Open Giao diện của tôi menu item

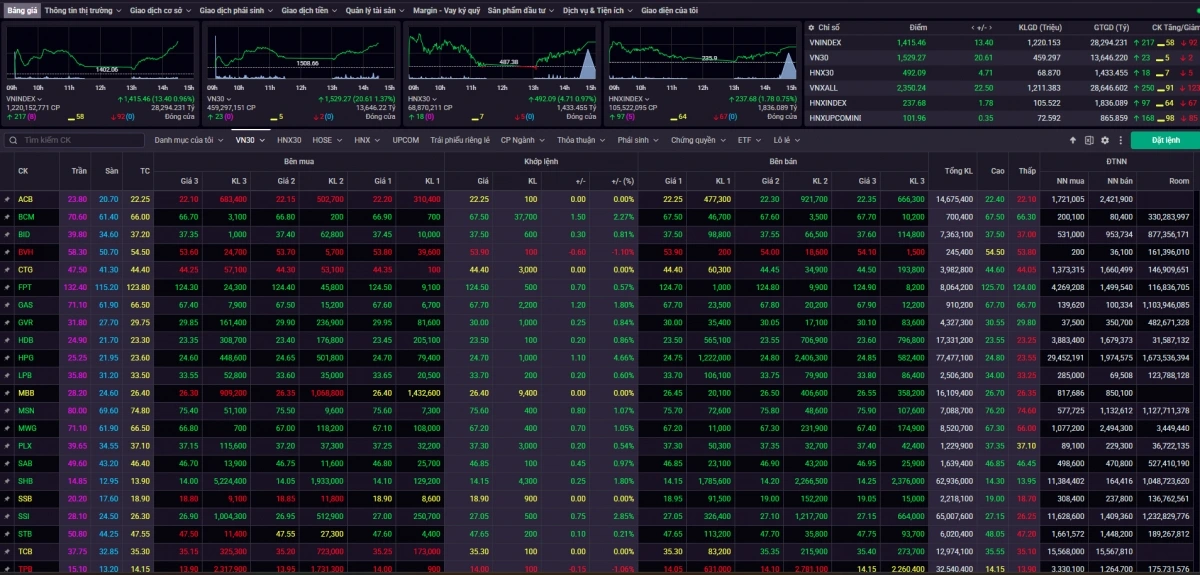pos(669,9)
